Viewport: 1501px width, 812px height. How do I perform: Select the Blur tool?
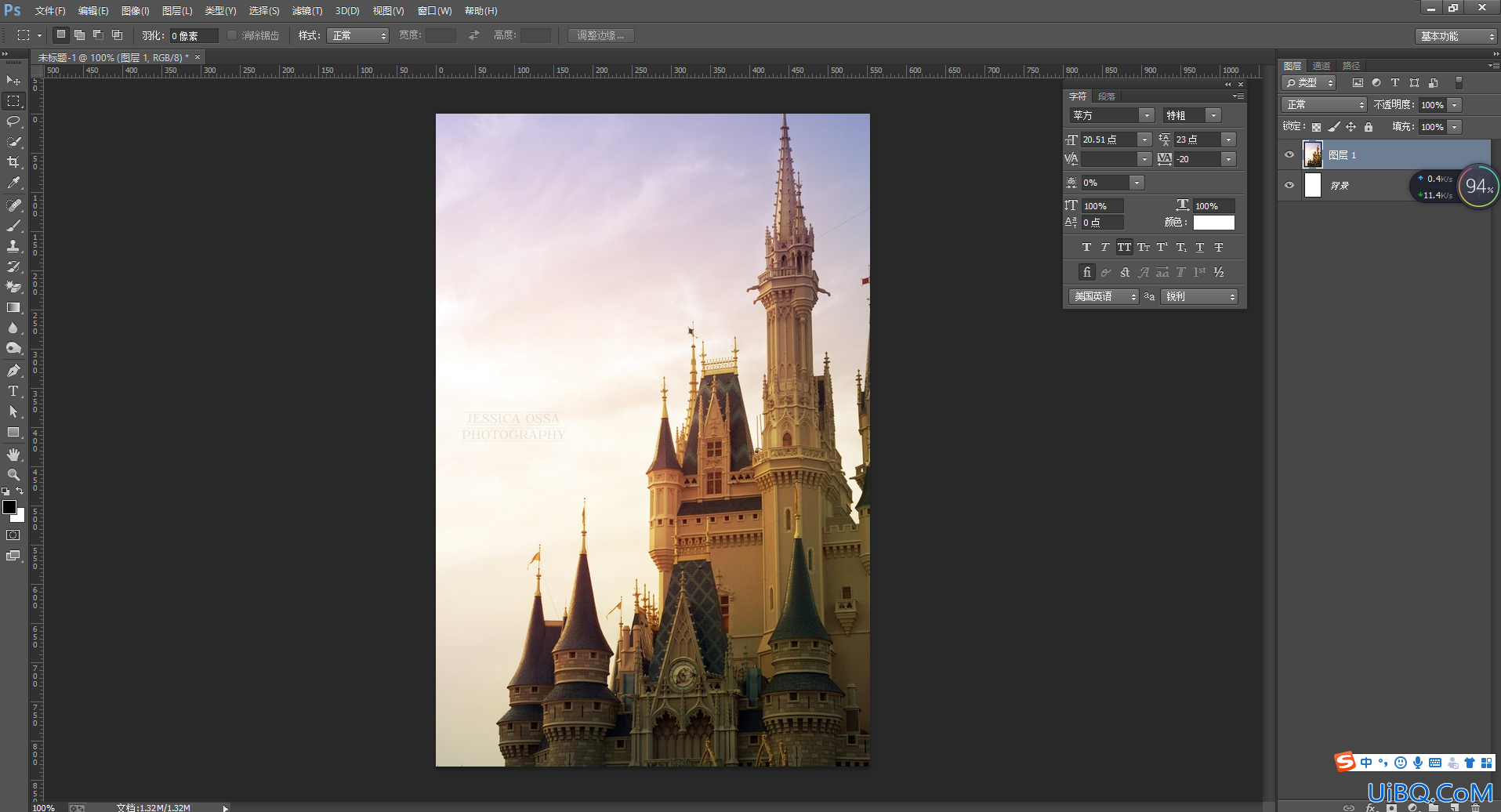tap(13, 328)
